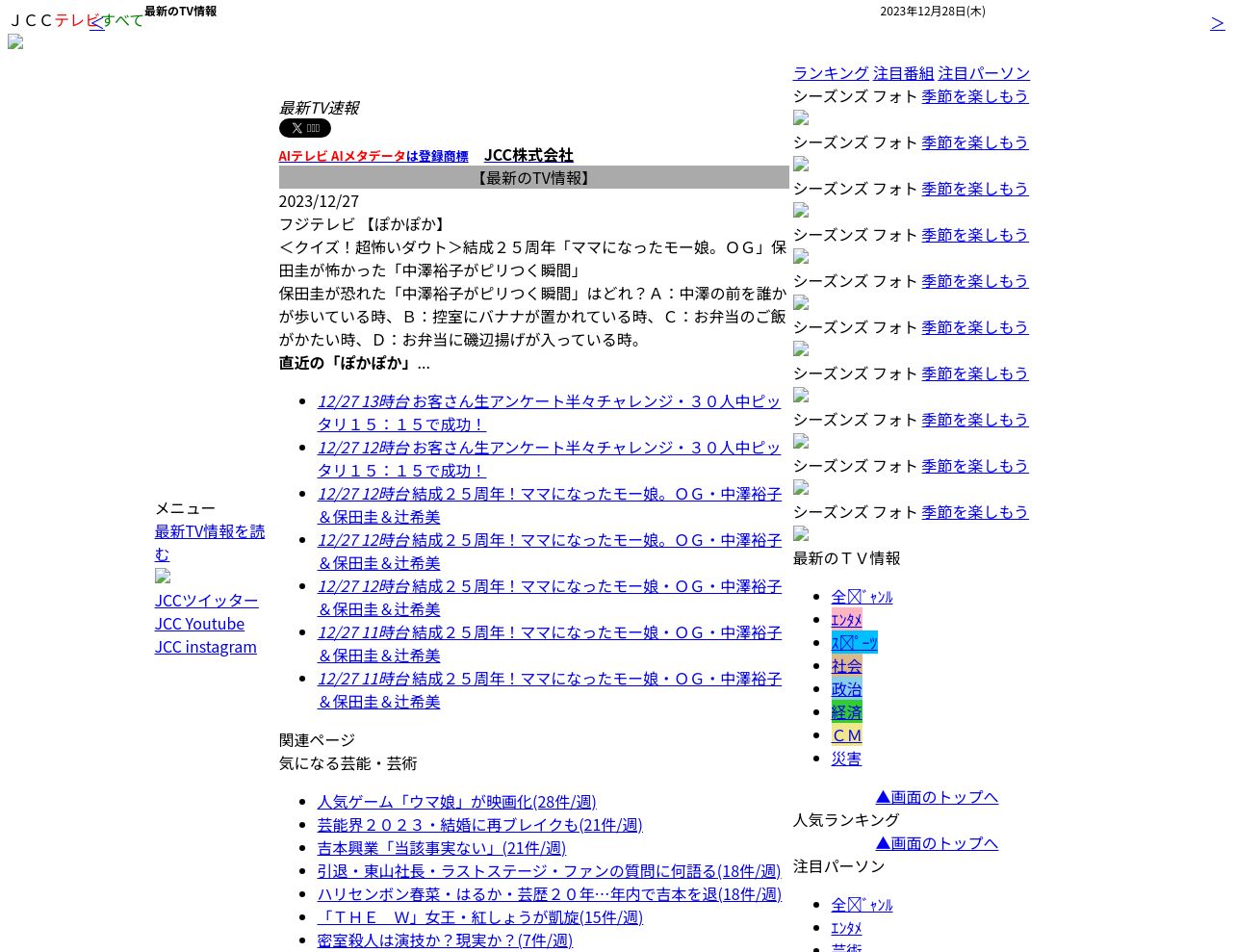Click the broken image in left menu
Screen dimensions: 1236x952
(163, 577)
